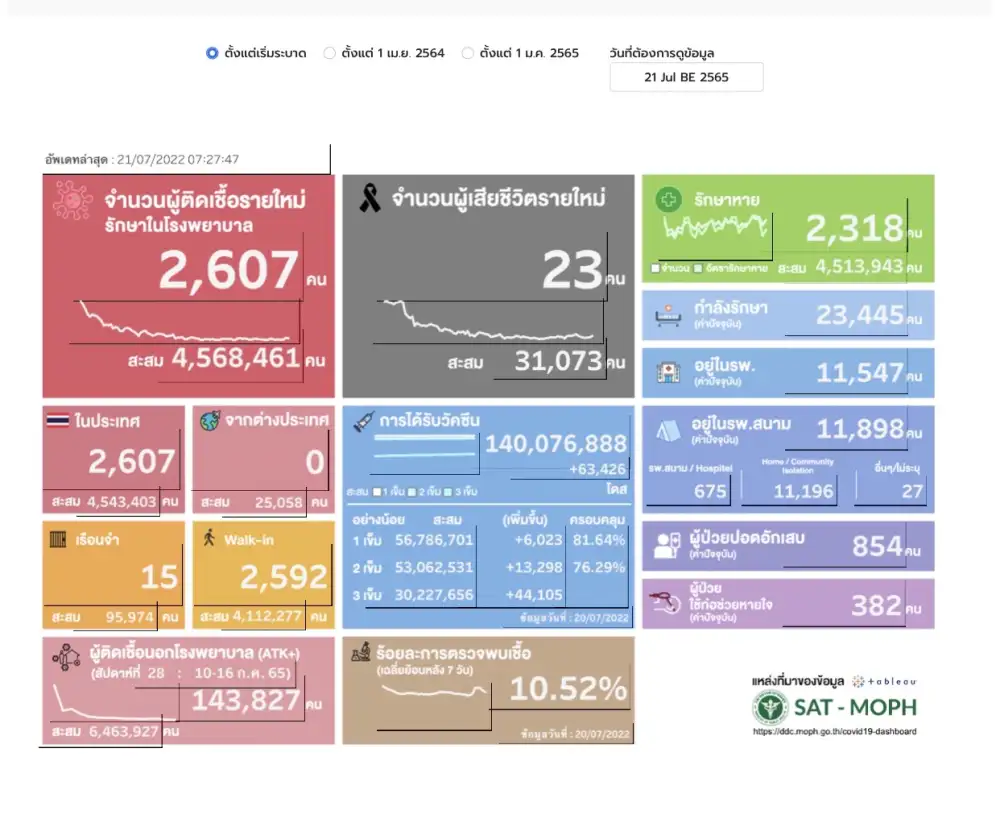Viewport: 1000px width, 819px height.
Task: Click the Thai flag icon
Action: point(58,421)
